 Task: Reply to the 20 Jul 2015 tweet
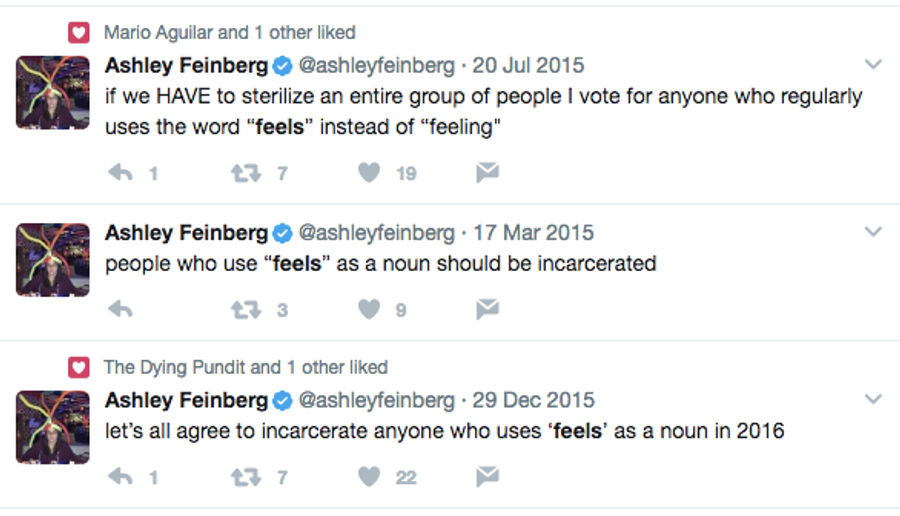click(121, 172)
